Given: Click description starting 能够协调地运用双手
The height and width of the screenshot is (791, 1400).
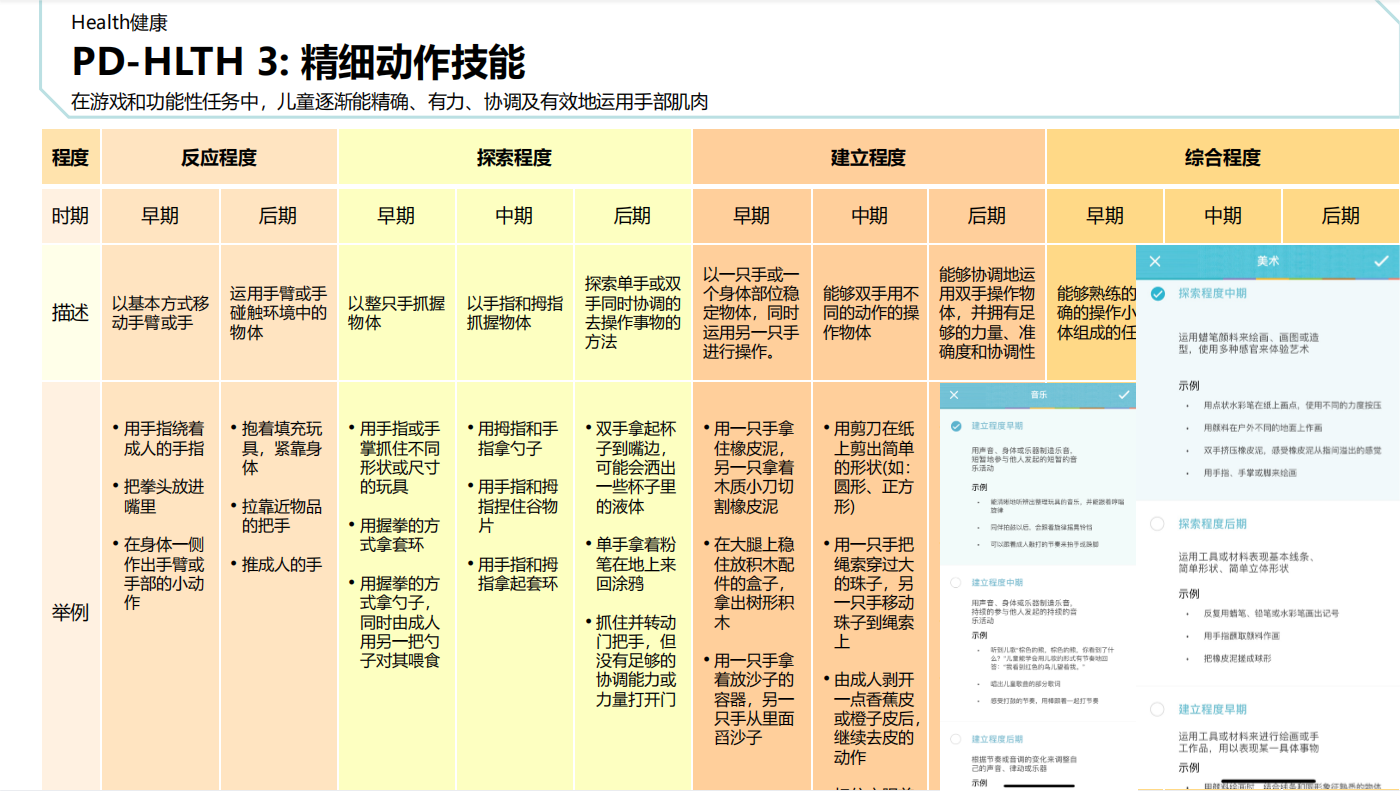Looking at the screenshot, I should [987, 313].
